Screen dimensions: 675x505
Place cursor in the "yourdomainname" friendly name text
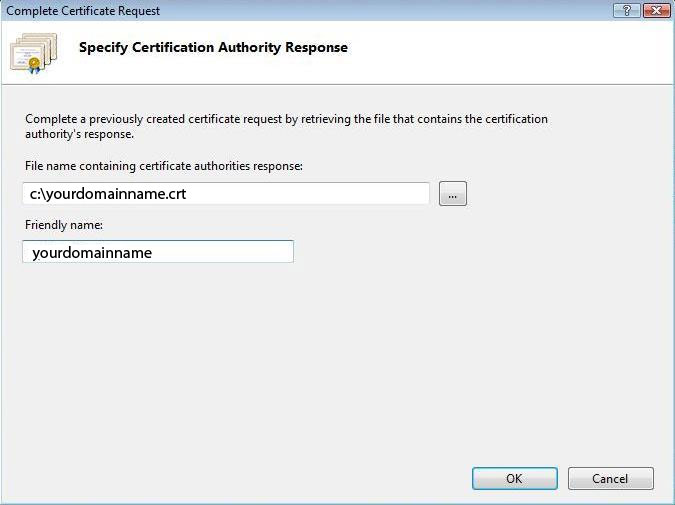point(92,253)
